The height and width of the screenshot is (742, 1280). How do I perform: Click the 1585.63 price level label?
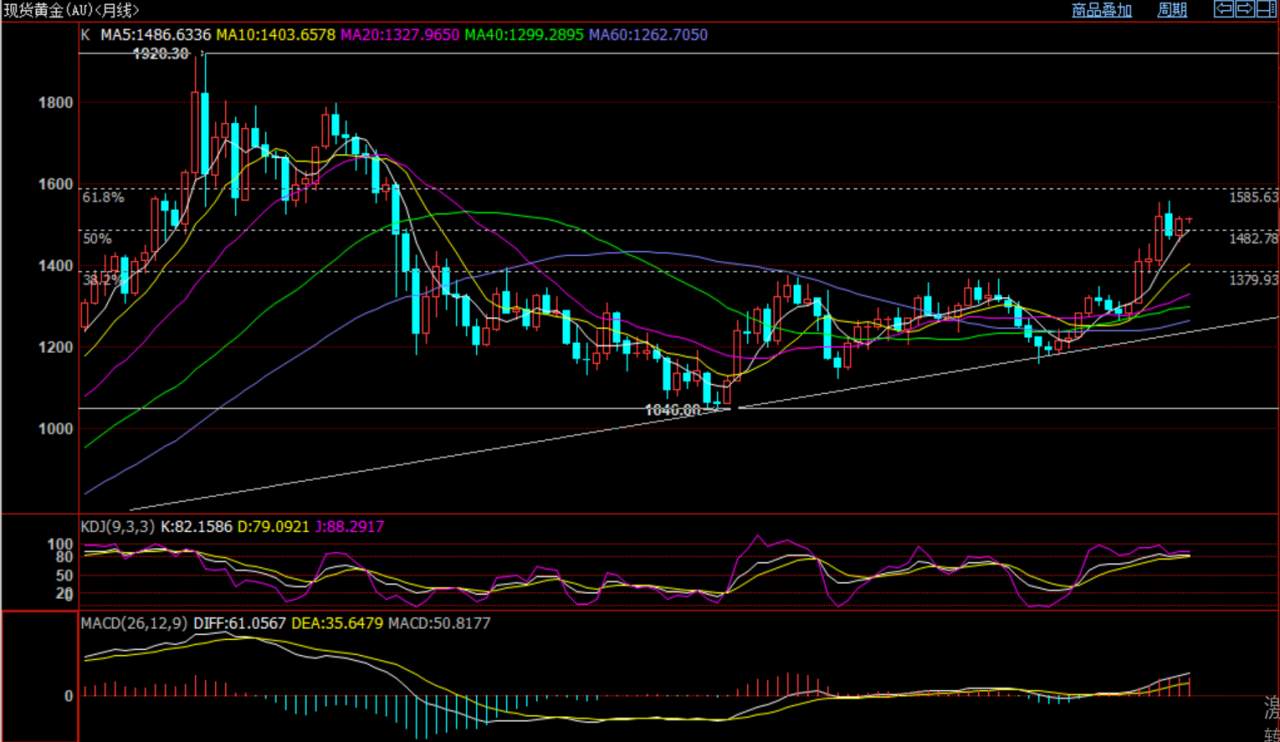pos(1254,198)
